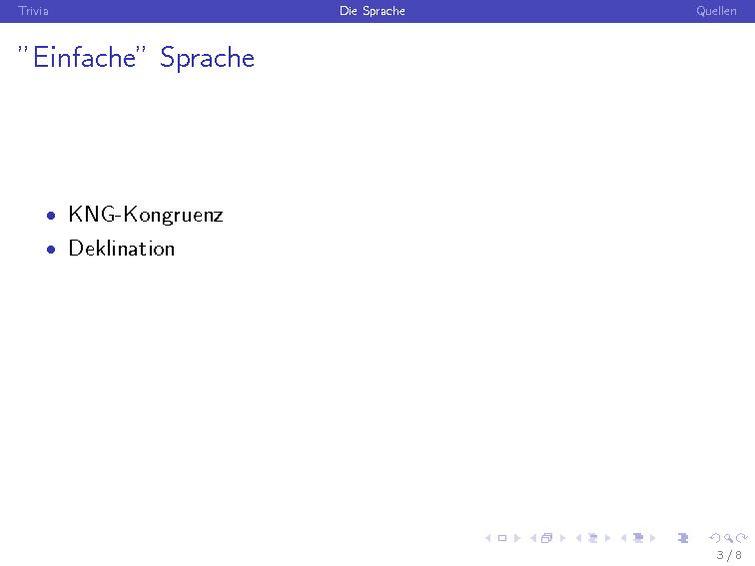Click the magnifier search icon
The height and width of the screenshot is (566, 755).
tap(727, 538)
